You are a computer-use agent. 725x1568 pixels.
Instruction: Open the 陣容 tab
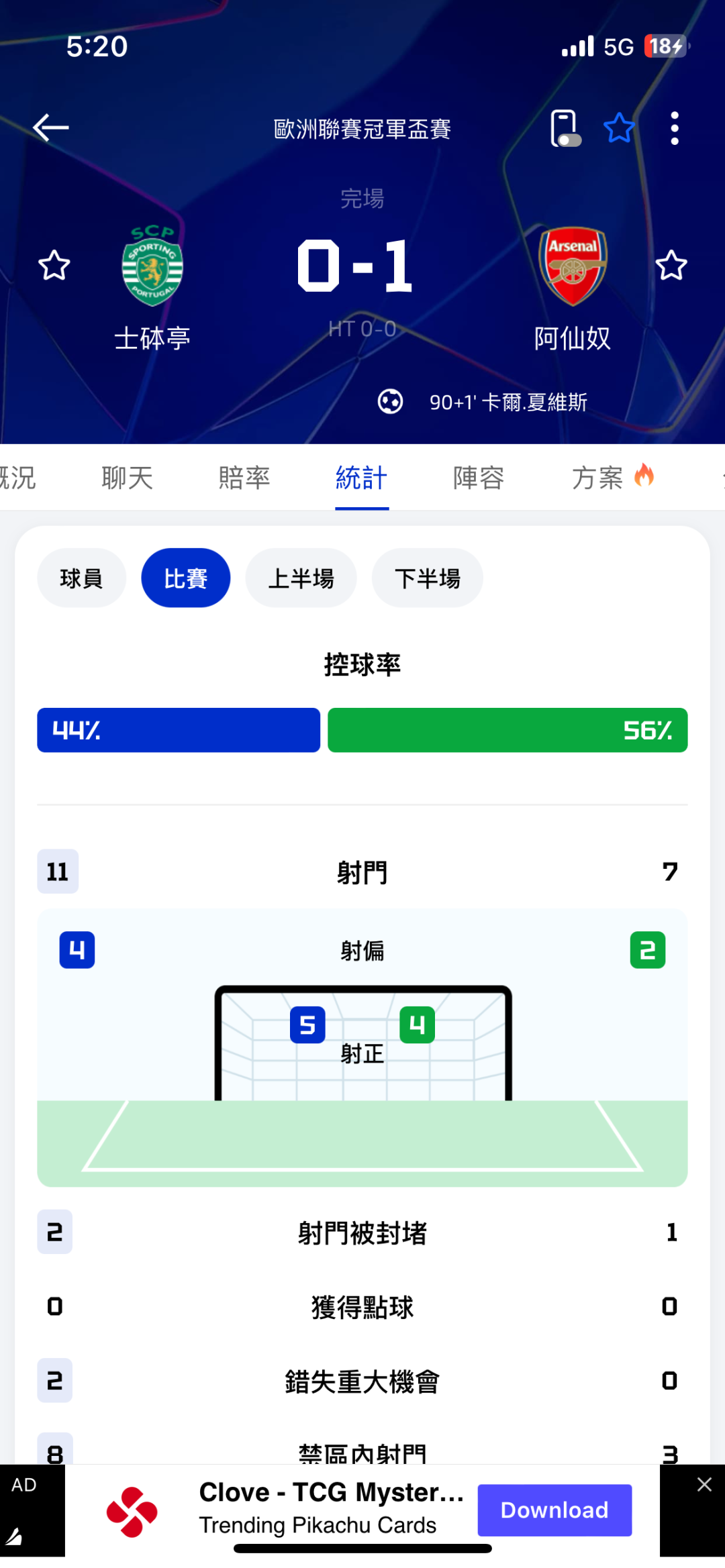tap(479, 478)
